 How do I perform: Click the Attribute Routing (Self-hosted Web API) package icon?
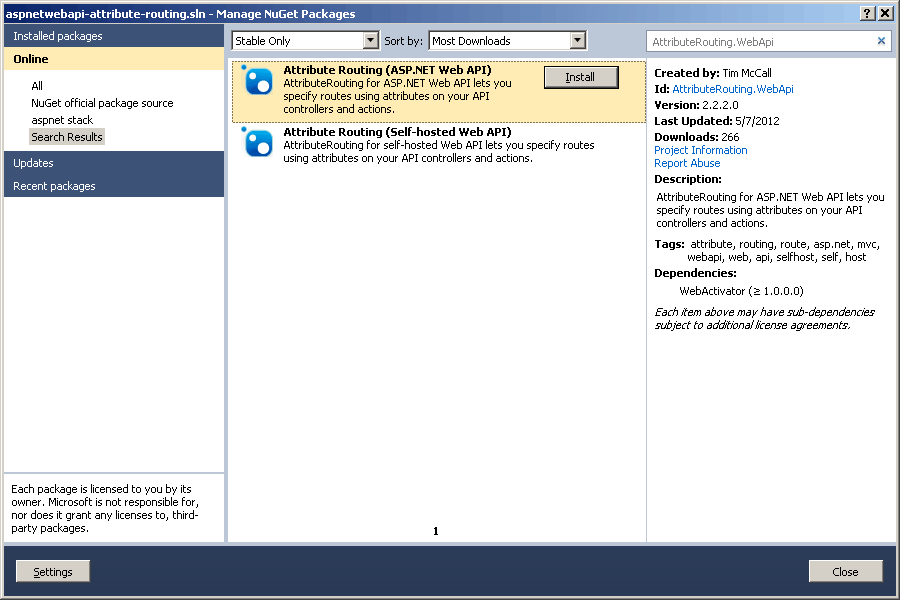click(258, 143)
